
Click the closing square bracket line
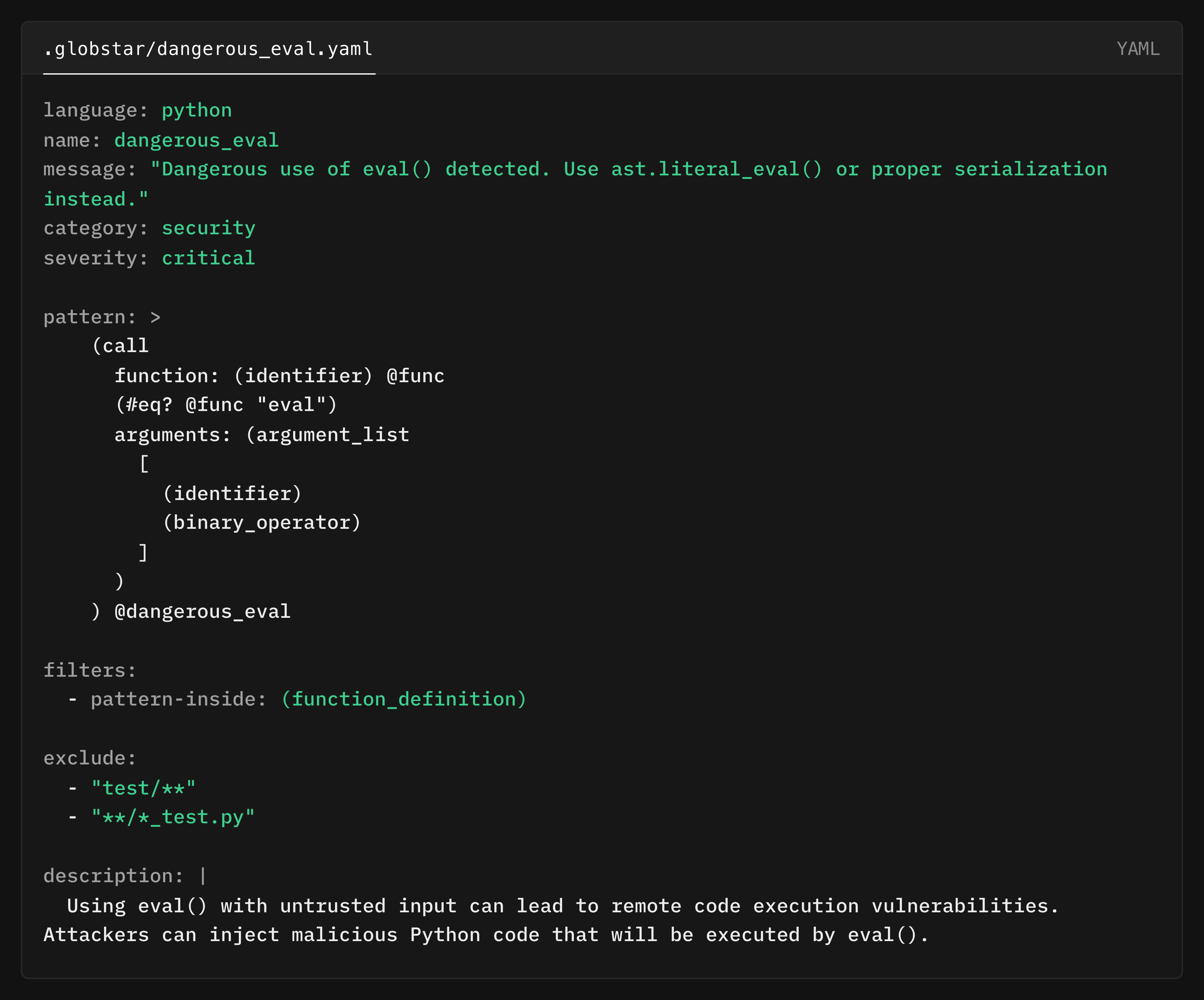click(143, 552)
